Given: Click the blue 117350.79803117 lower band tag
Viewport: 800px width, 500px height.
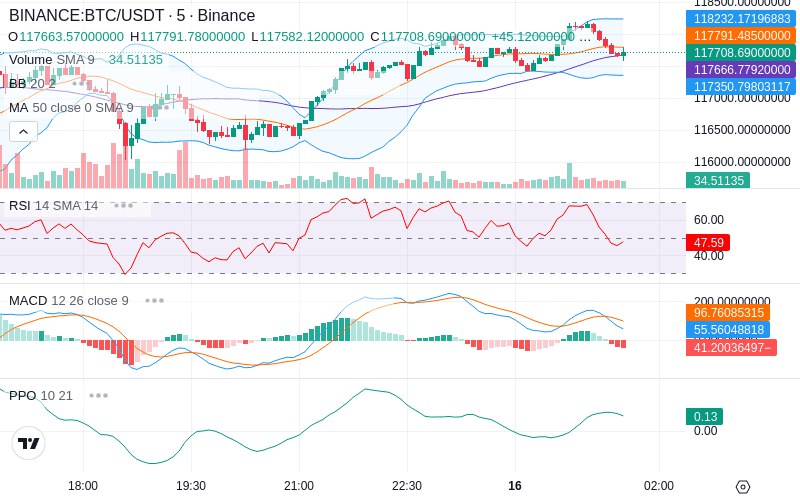Looking at the screenshot, I should pos(741,86).
